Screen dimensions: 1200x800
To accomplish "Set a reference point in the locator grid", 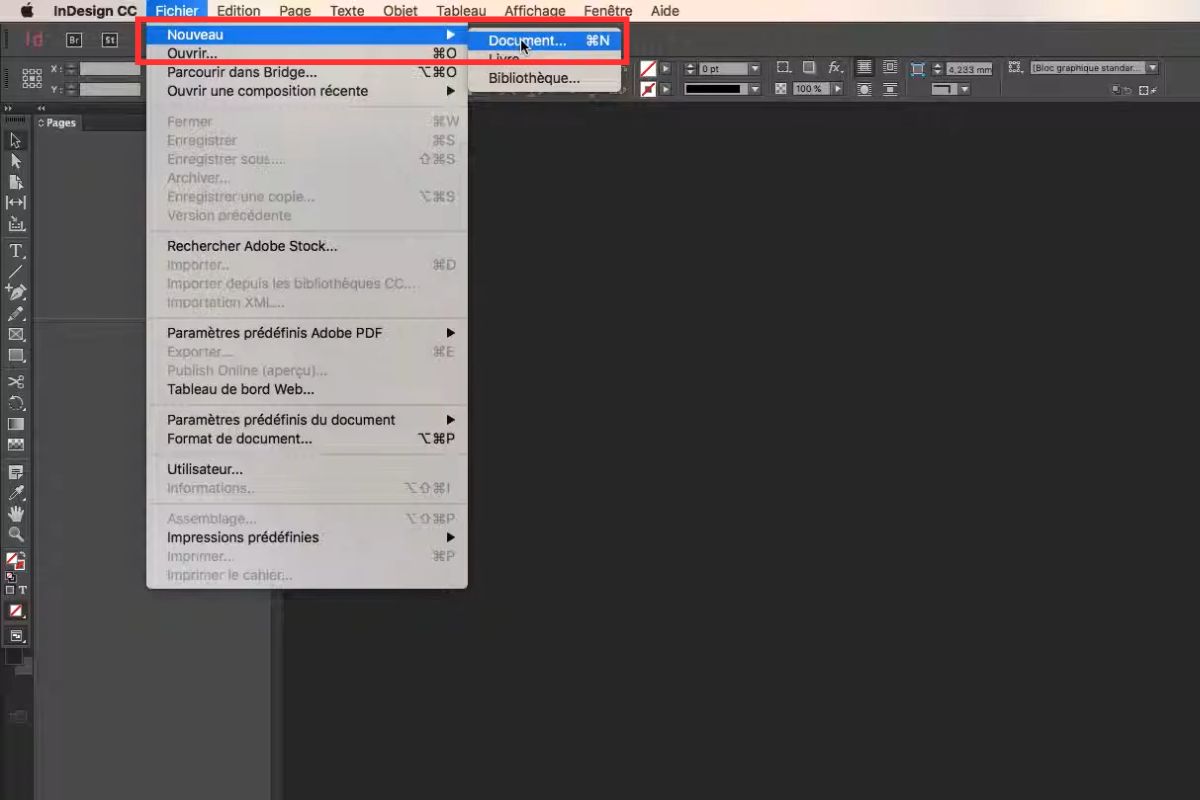I will tap(32, 79).
